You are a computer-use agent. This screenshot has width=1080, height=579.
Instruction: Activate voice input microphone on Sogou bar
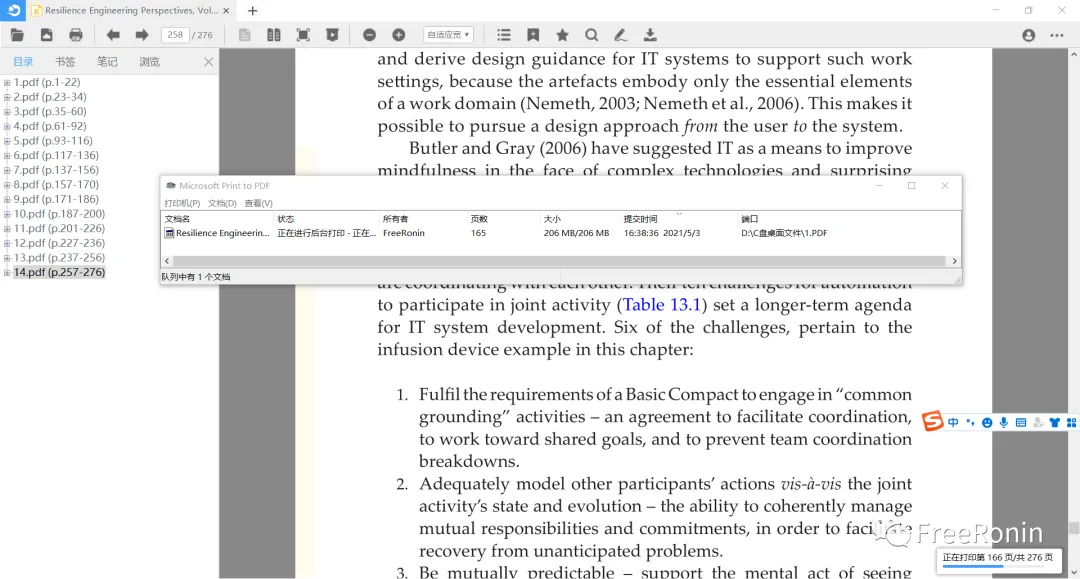[x=1004, y=423]
